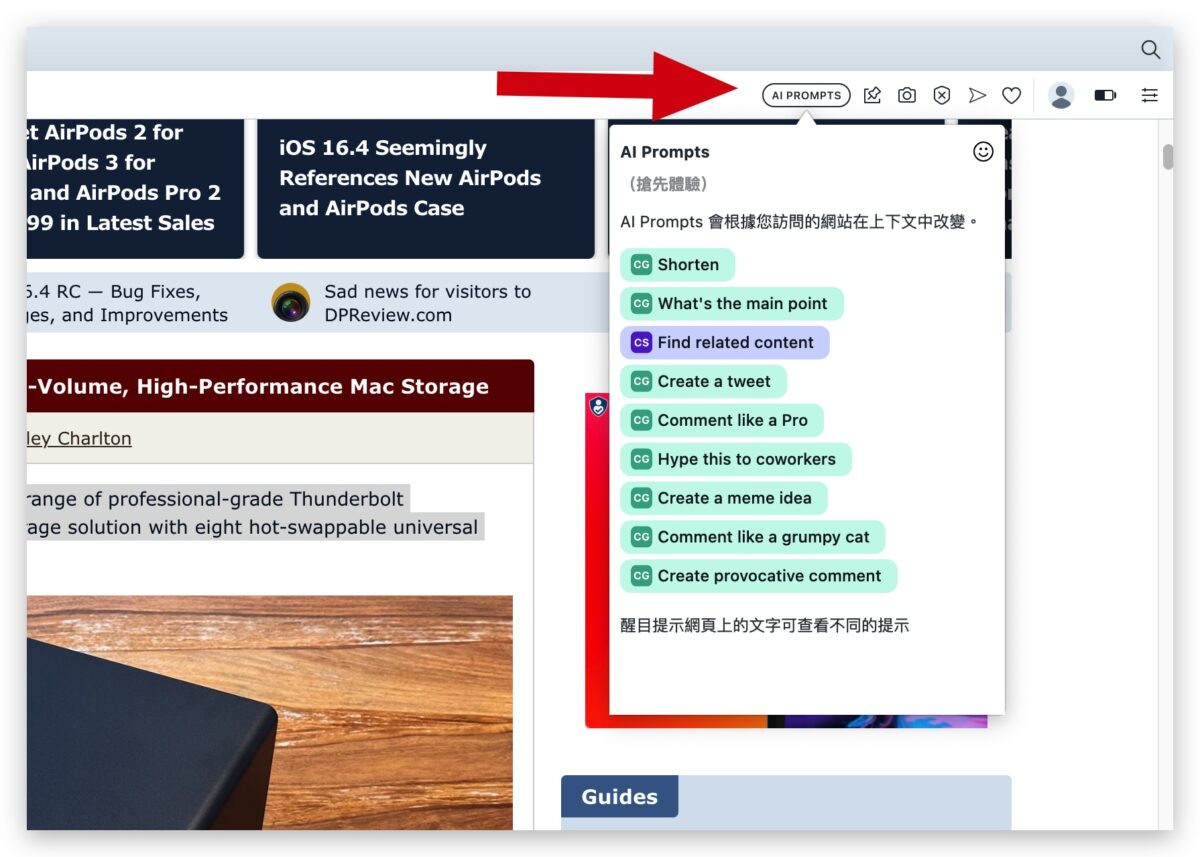Choose Create a tweet prompt

point(703,382)
